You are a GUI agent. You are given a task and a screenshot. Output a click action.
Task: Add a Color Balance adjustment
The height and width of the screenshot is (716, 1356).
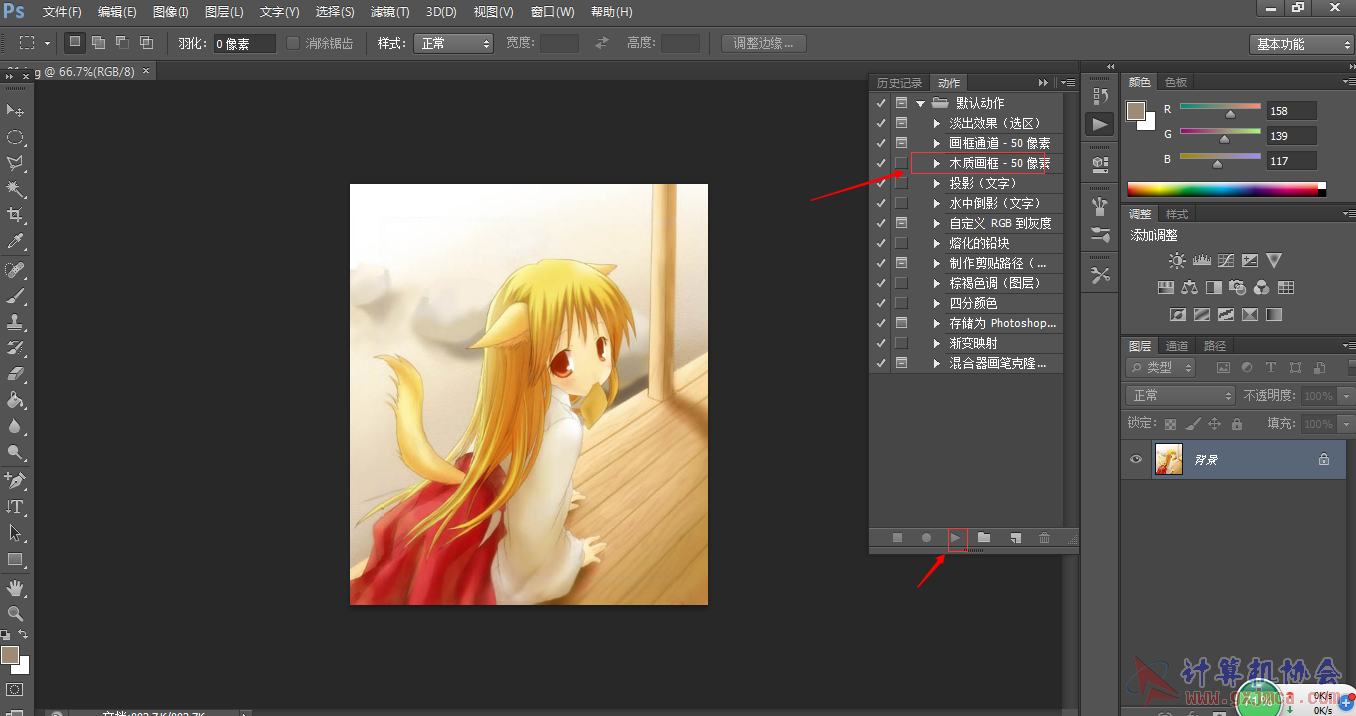1189,288
